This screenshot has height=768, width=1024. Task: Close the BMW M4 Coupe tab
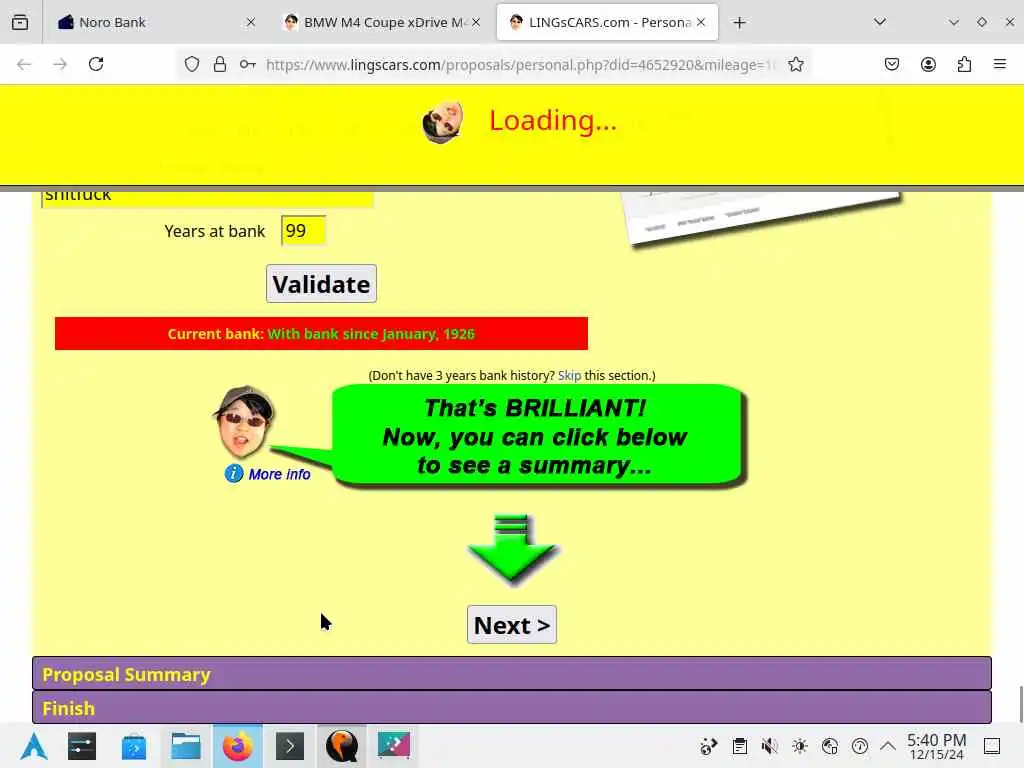476,22
